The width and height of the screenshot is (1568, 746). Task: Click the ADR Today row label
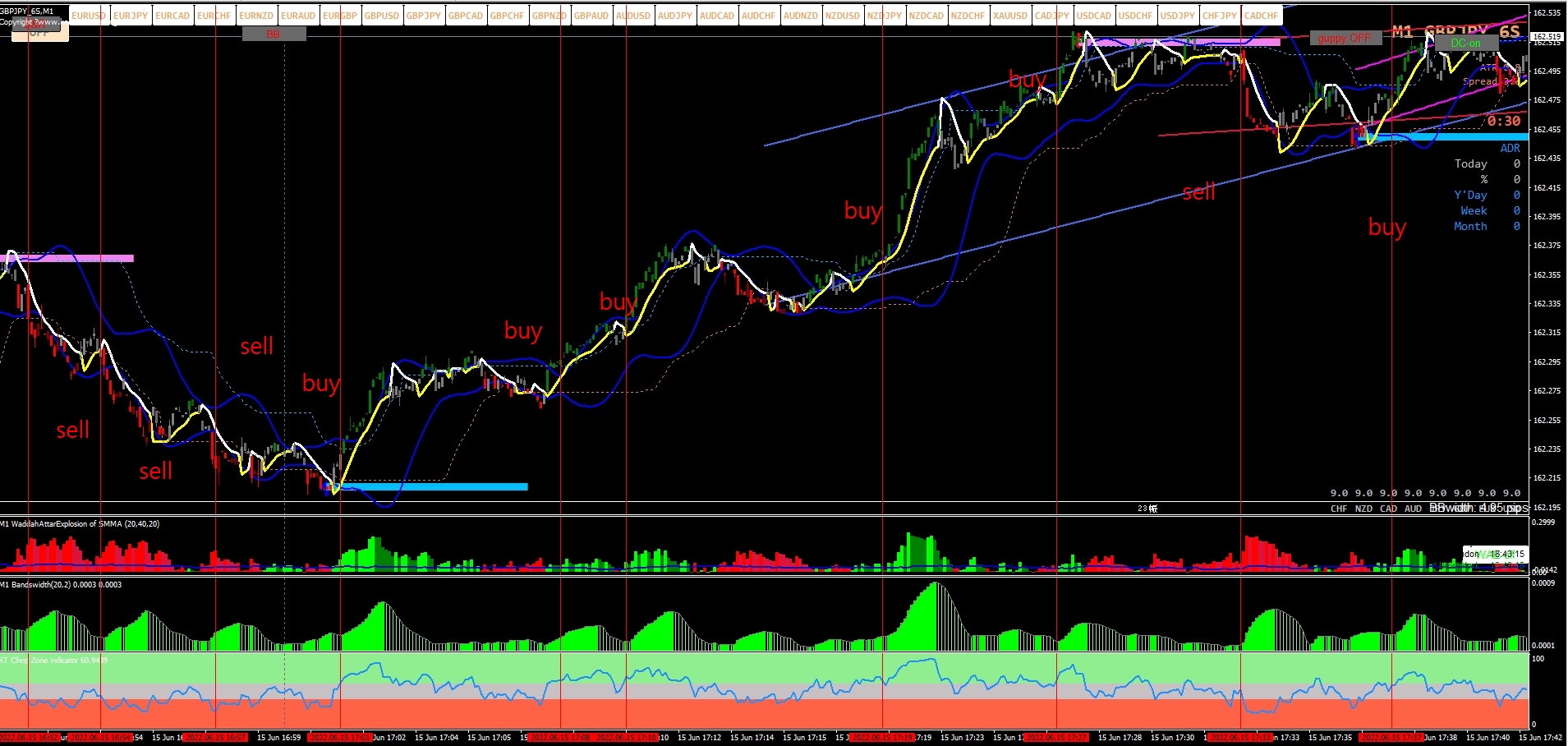point(1470,163)
